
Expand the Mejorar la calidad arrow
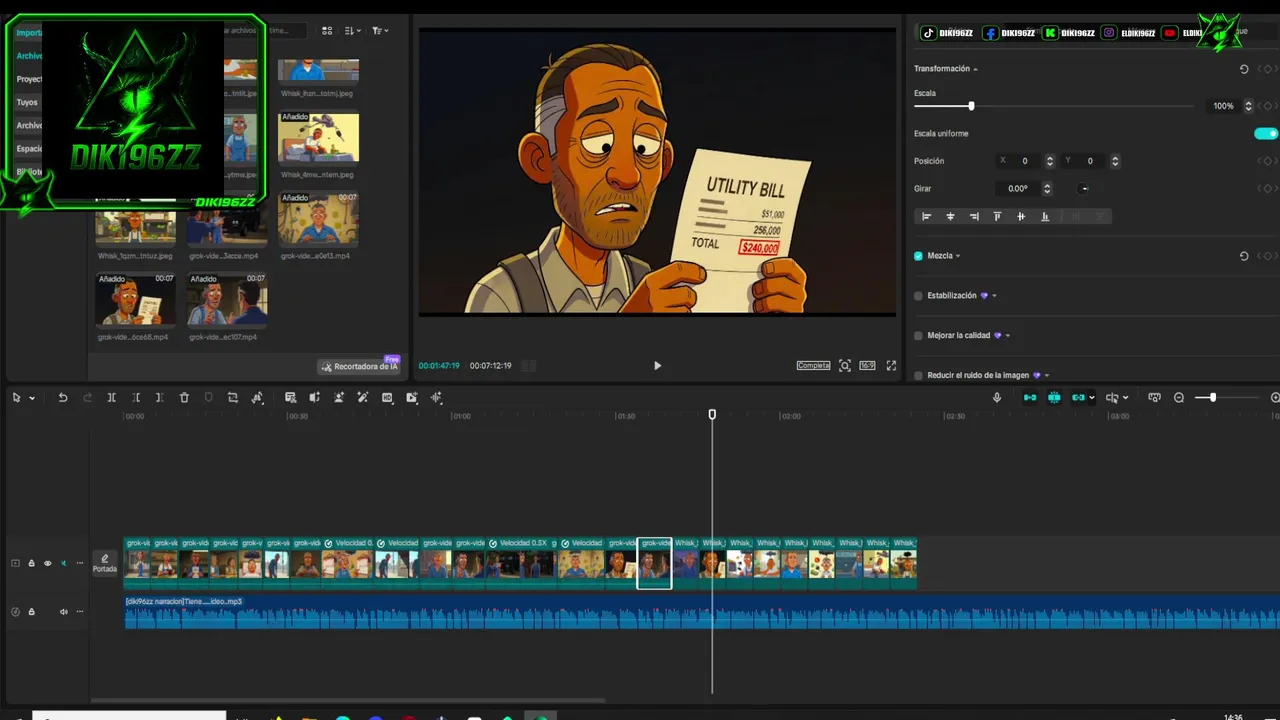pyautogui.click(x=1007, y=336)
